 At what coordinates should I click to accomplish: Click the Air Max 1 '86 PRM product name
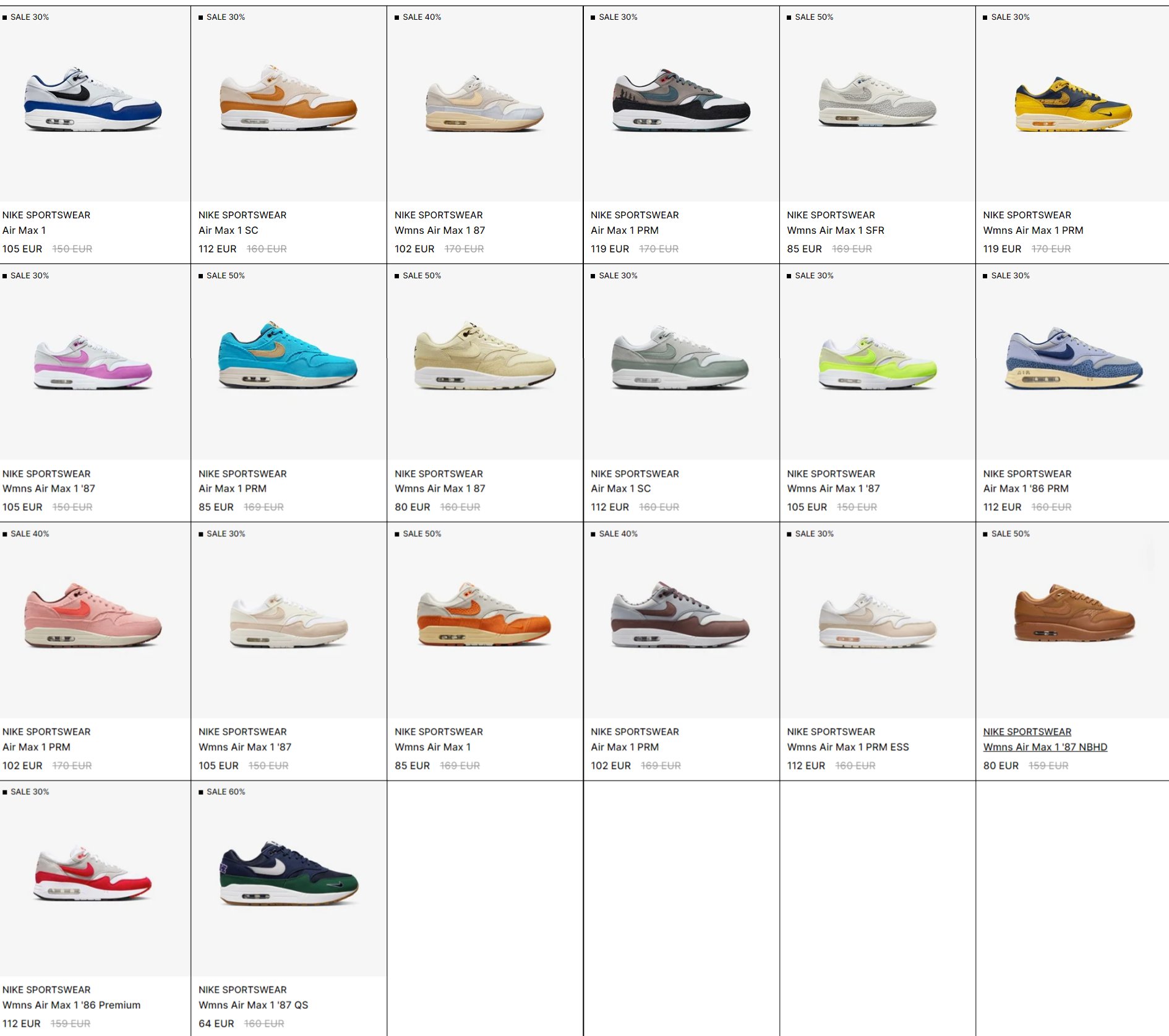[x=1026, y=489]
